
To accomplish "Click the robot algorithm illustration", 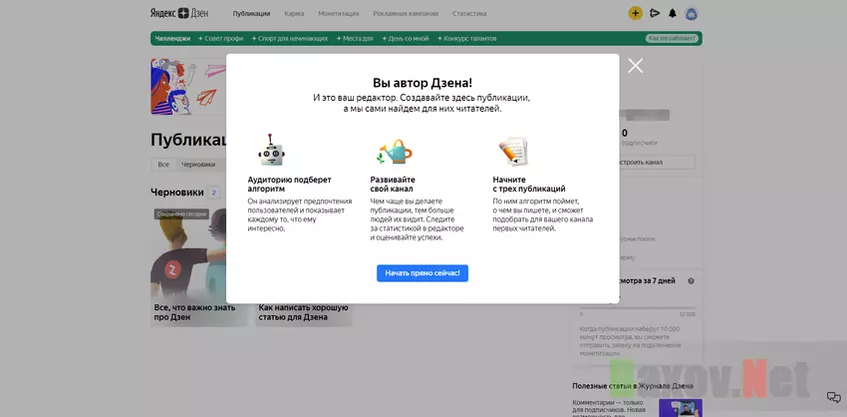I will click(271, 150).
